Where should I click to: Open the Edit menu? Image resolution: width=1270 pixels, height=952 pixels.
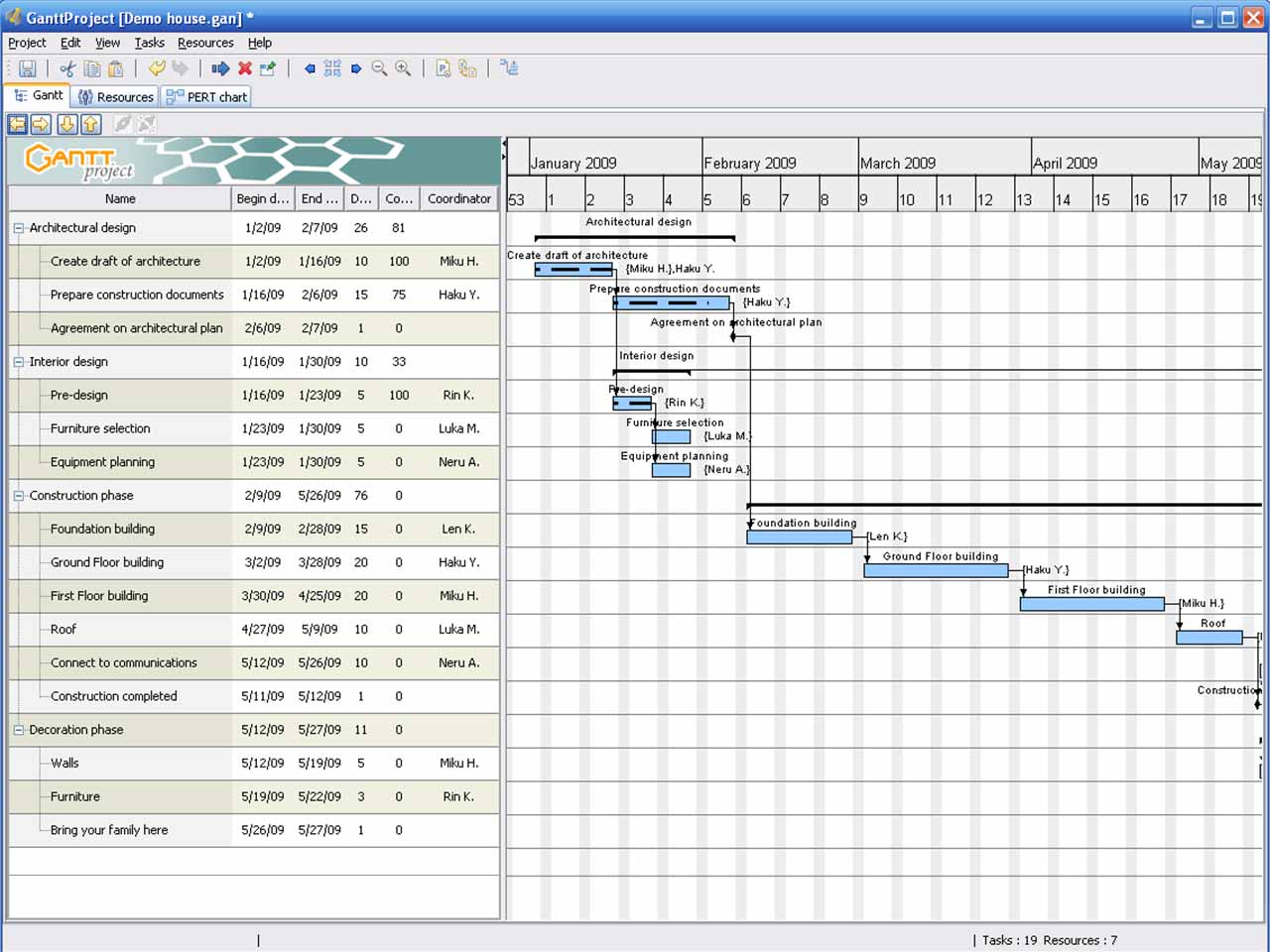pyautogui.click(x=70, y=43)
